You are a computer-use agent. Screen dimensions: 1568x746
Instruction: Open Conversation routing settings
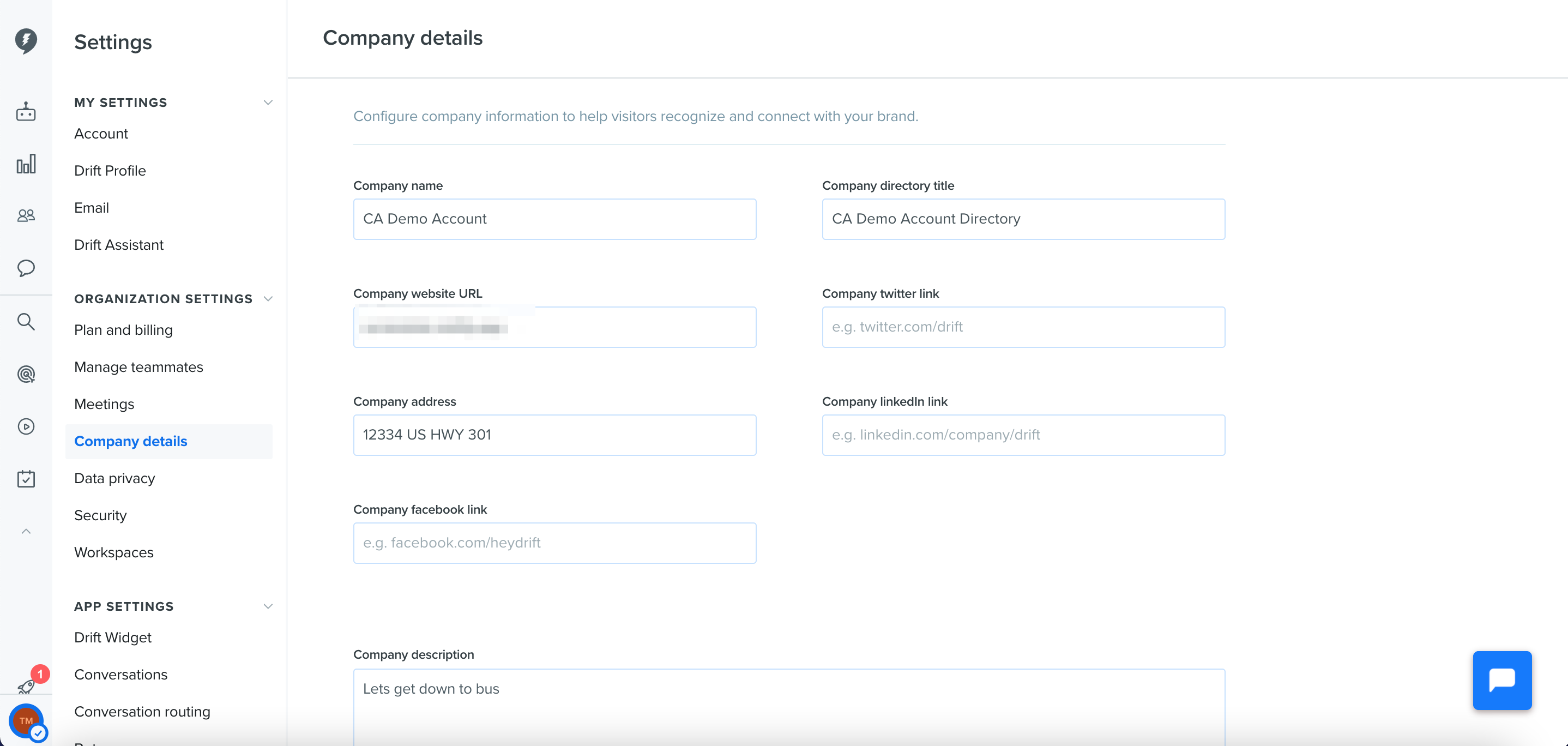click(x=142, y=712)
